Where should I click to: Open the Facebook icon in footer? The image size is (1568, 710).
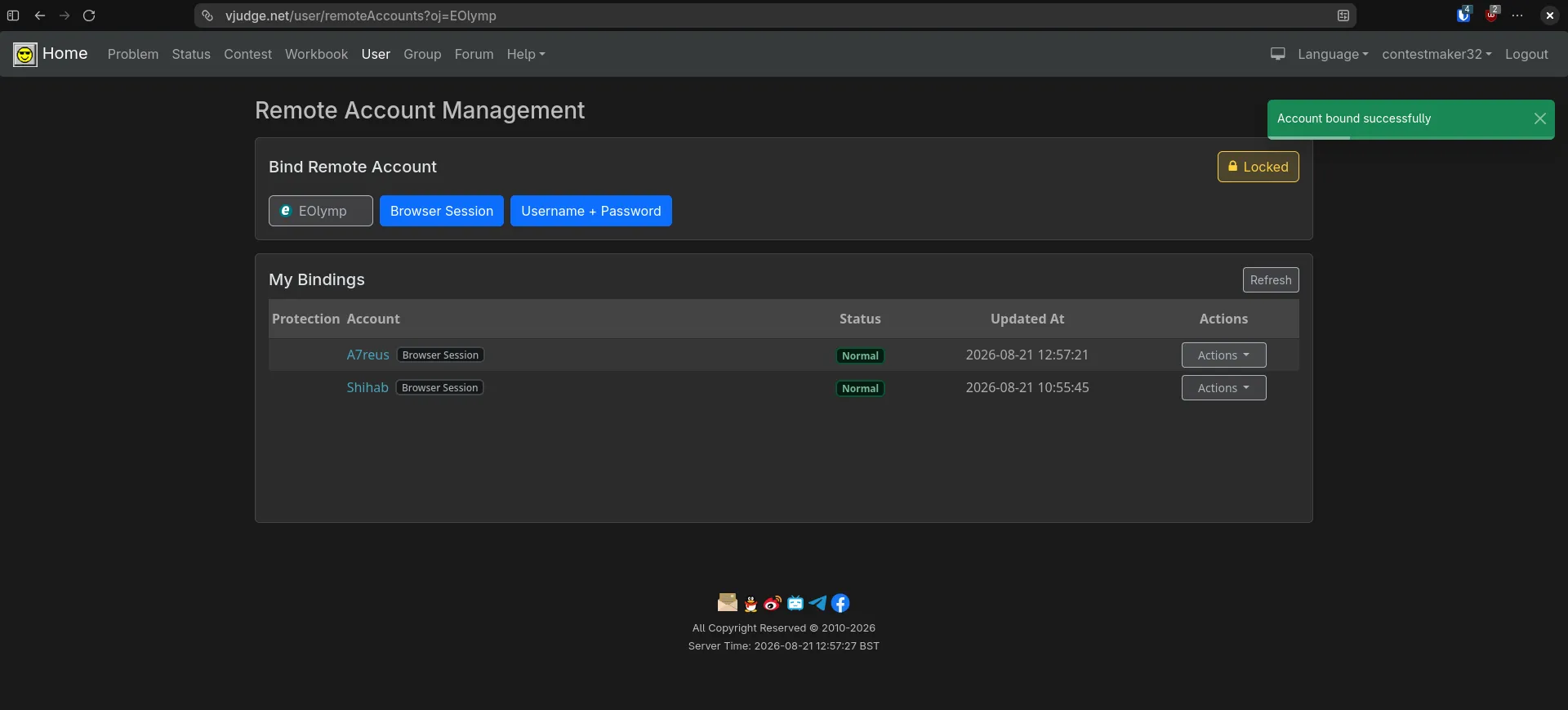[840, 604]
